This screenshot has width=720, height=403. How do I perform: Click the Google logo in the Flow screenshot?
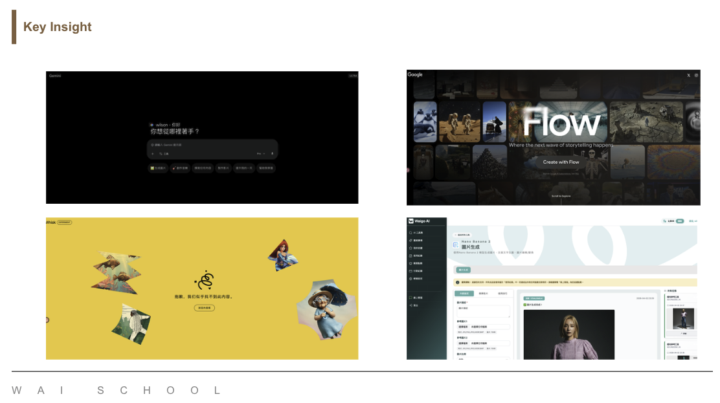click(415, 74)
